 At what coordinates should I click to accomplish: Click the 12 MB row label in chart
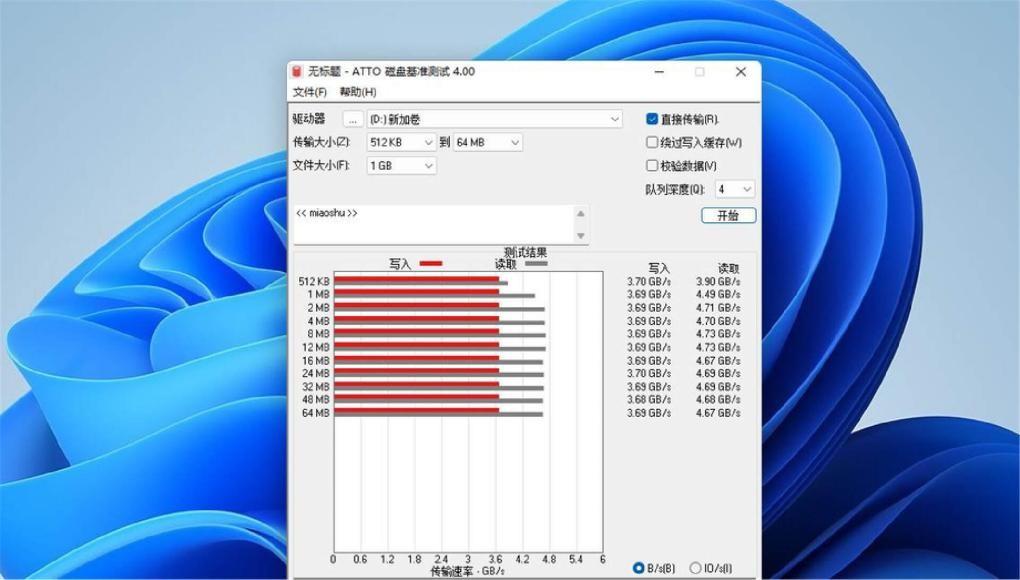(316, 347)
